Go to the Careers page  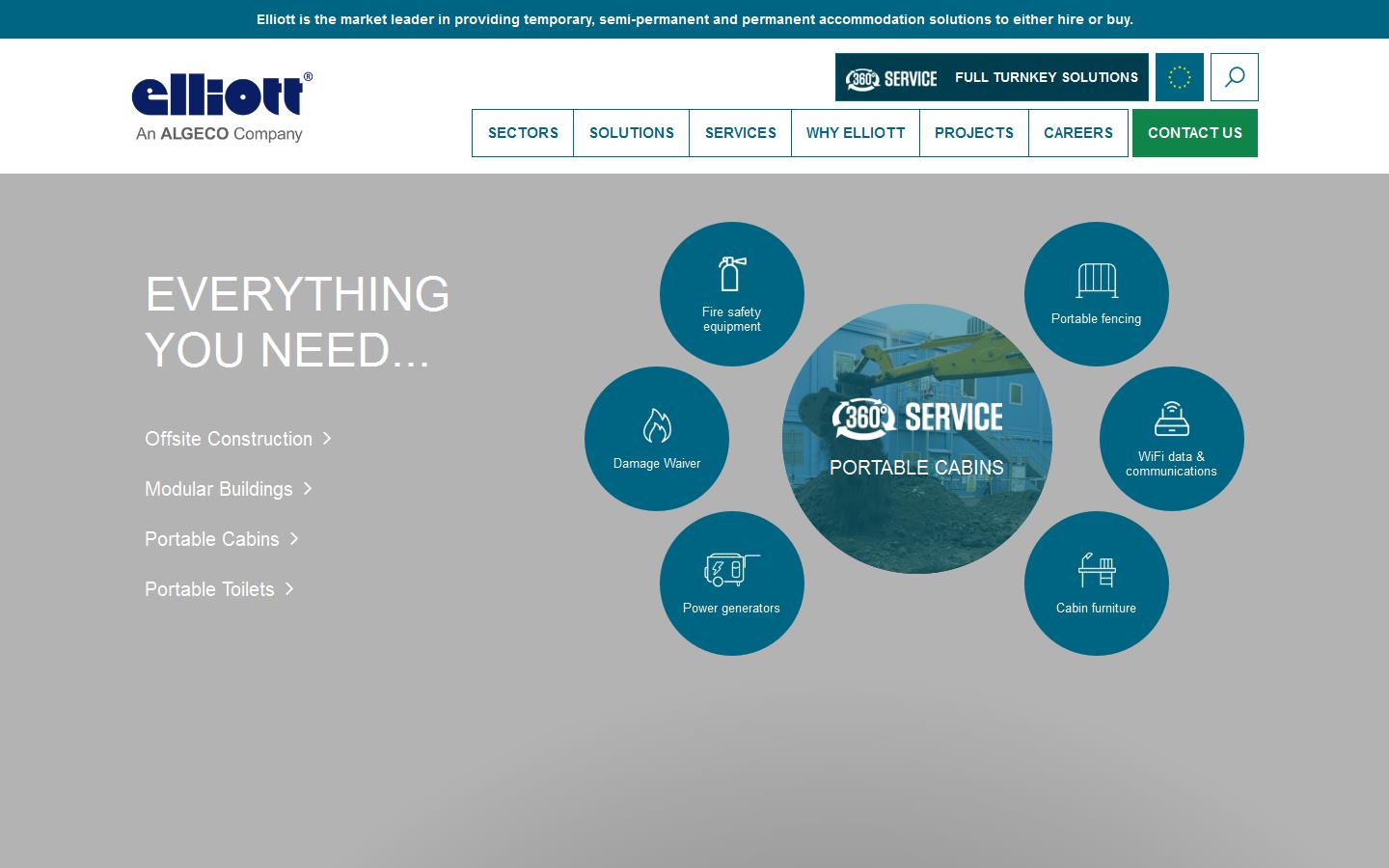[1078, 133]
